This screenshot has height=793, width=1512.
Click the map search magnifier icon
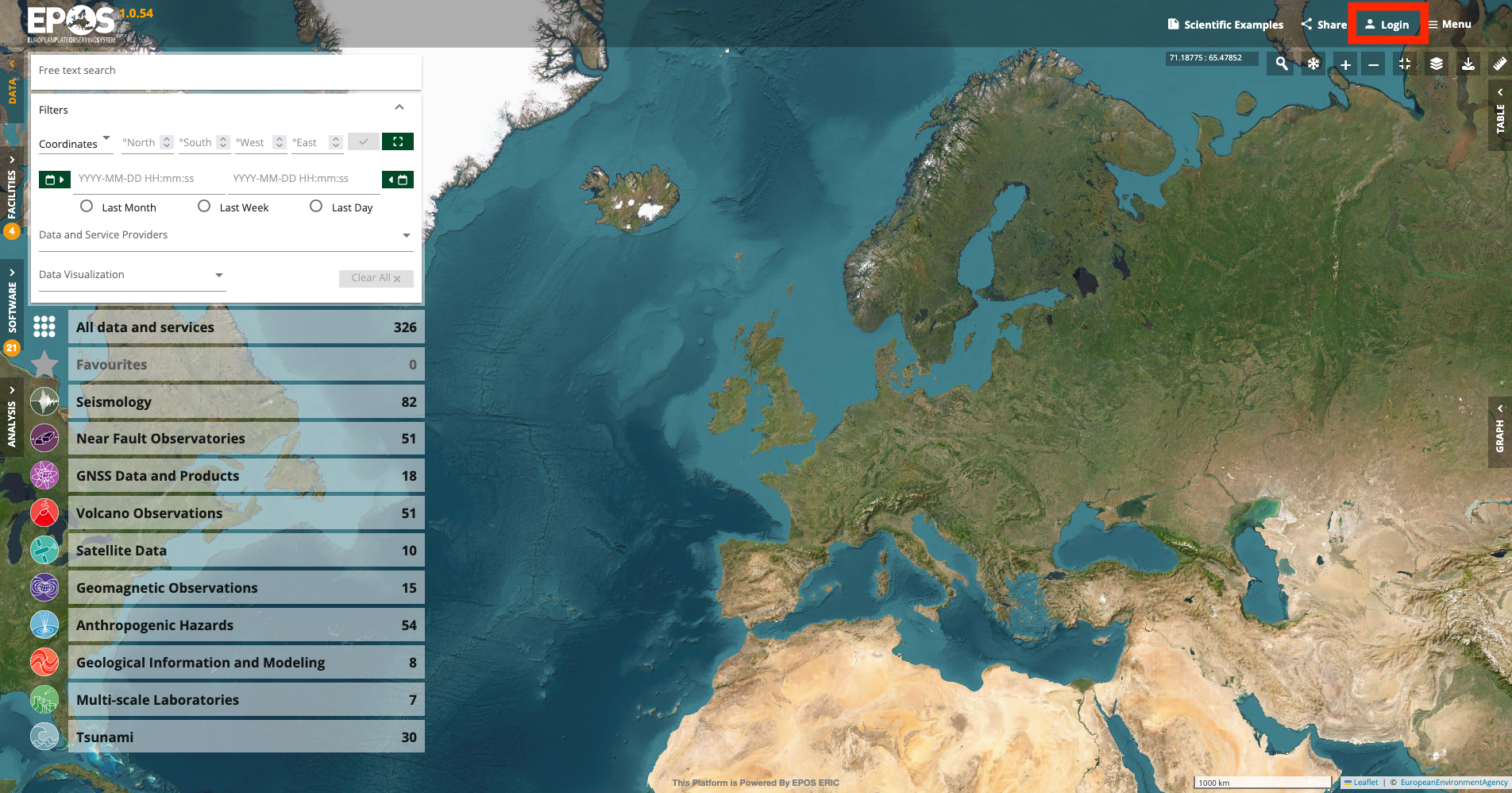tap(1282, 64)
